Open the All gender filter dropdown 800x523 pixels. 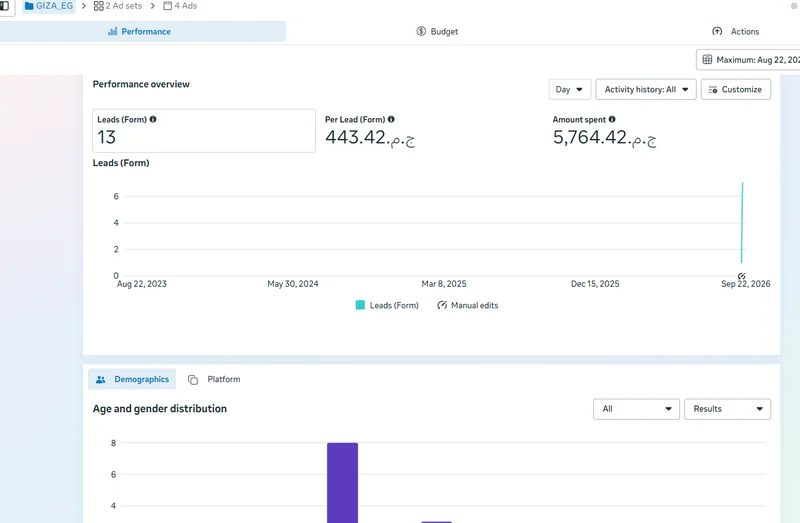click(636, 409)
